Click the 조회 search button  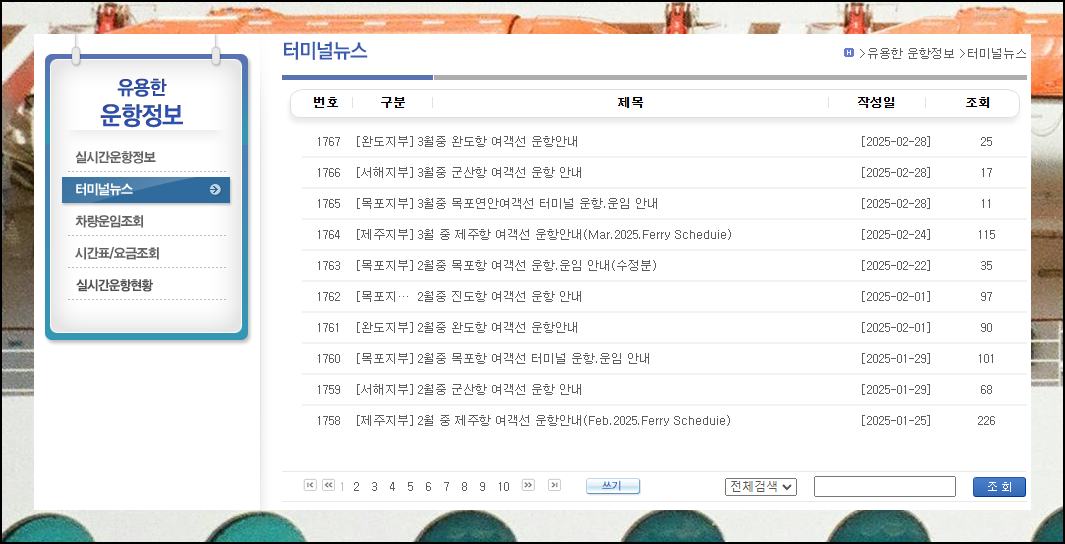[999, 487]
